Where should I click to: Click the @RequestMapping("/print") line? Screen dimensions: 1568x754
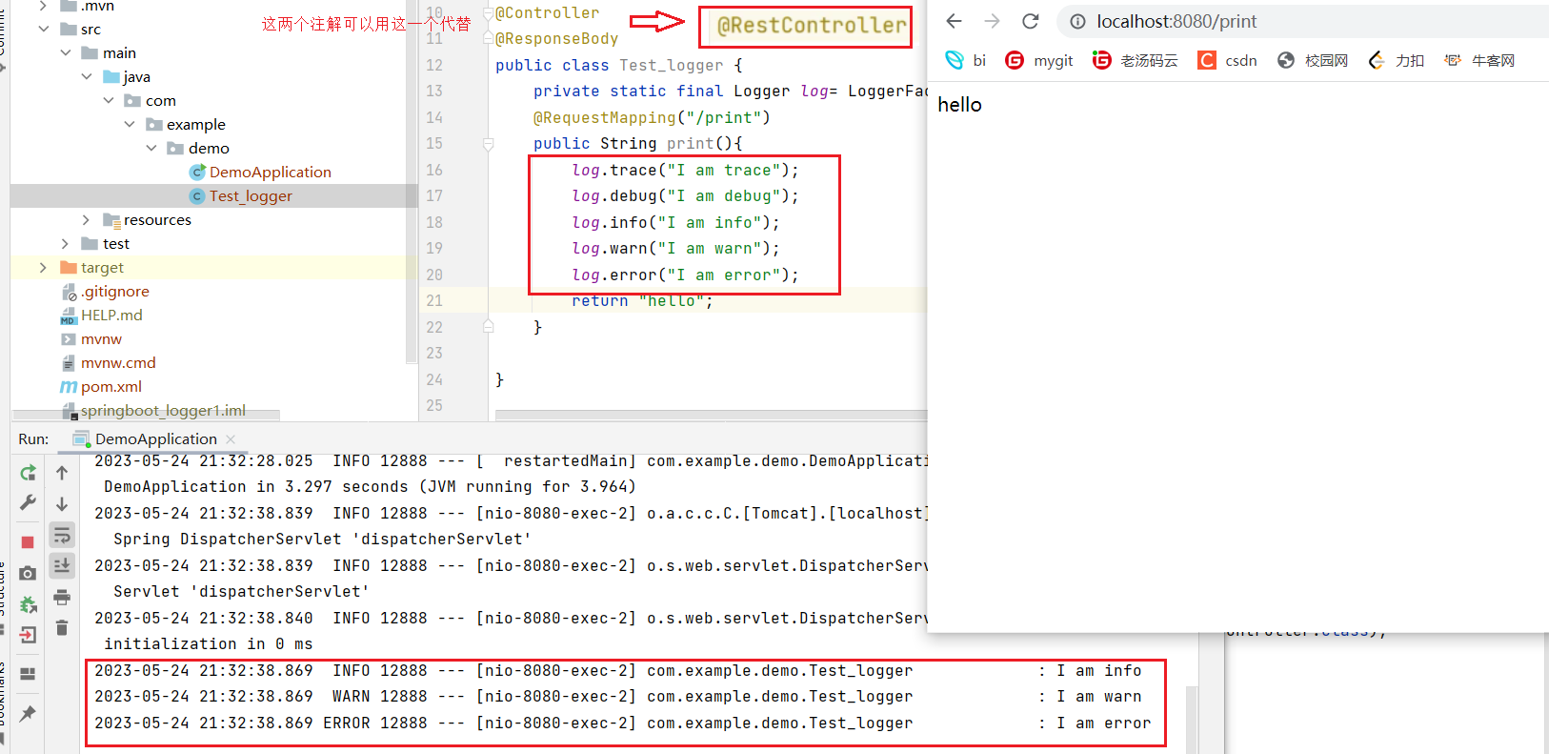pos(652,117)
